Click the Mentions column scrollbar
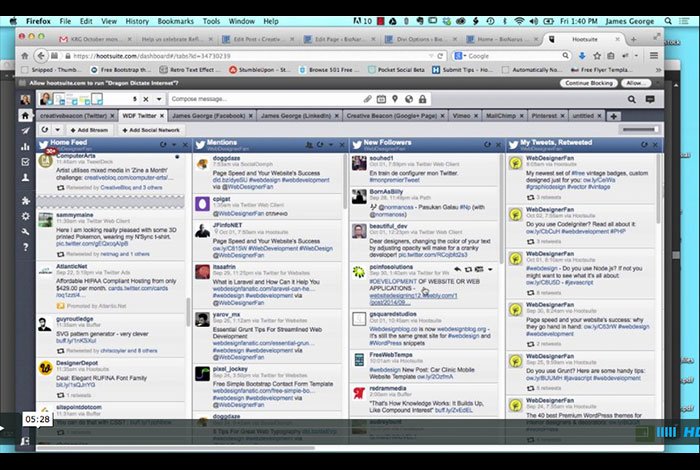The width and height of the screenshot is (700, 470). click(345, 181)
